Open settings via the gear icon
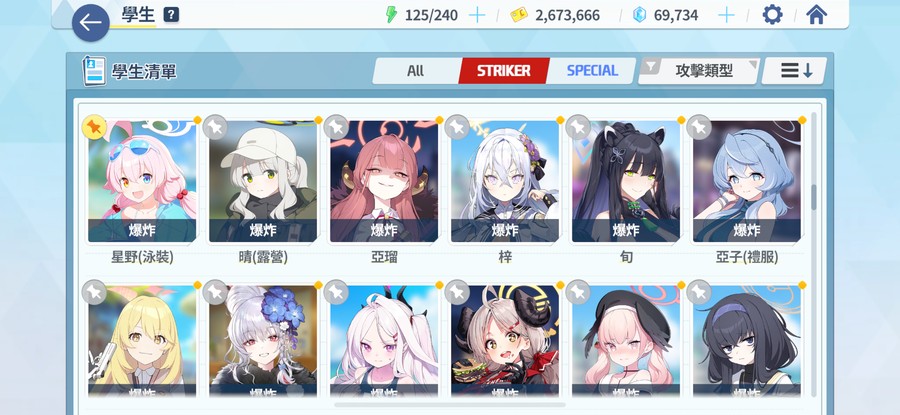This screenshot has height=415, width=900. point(772,15)
